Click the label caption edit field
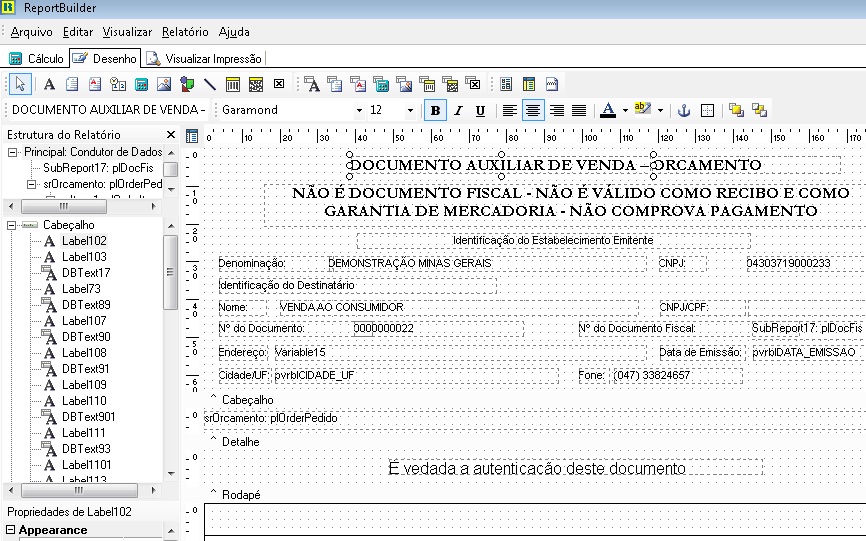Viewport: 866px width, 541px height. pos(108,110)
